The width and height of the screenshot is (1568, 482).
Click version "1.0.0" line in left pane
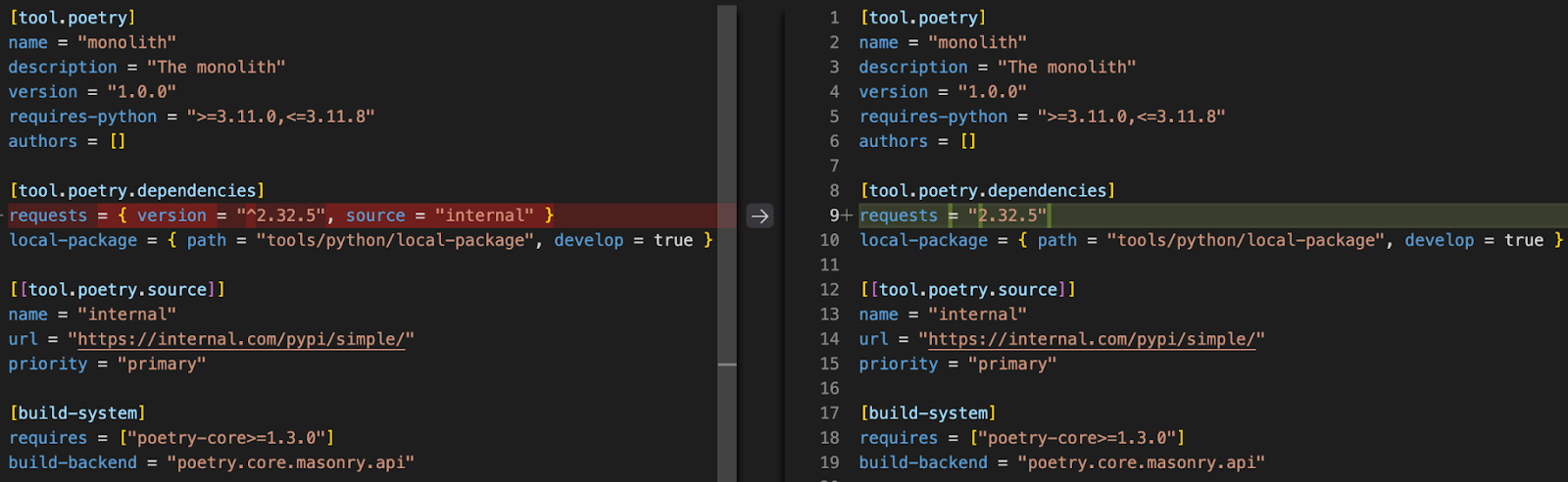[92, 92]
